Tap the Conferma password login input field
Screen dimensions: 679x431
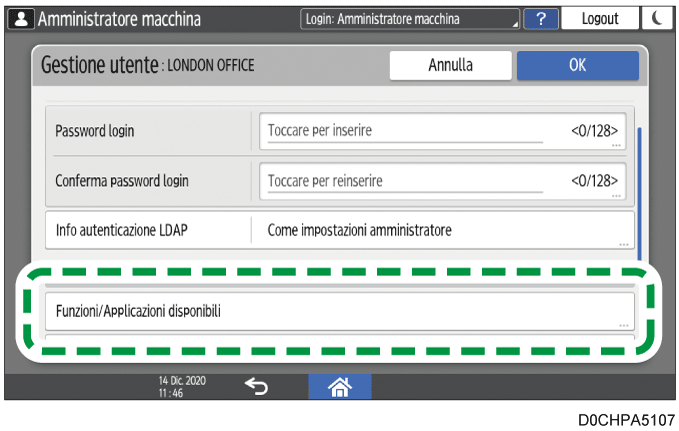pos(445,181)
